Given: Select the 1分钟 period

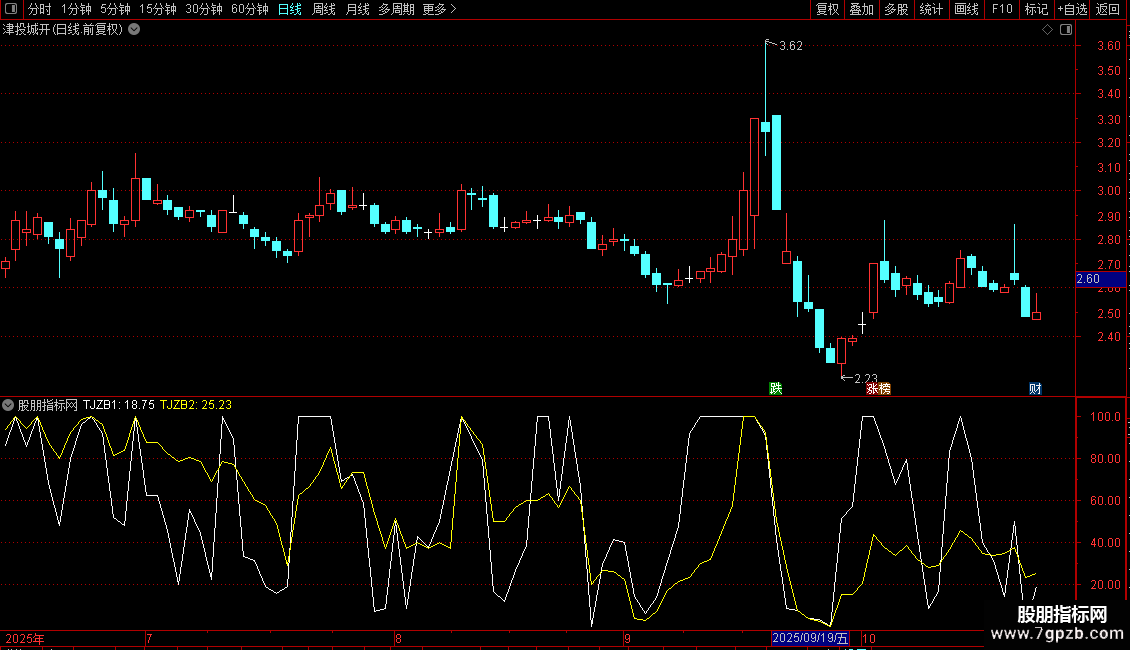Looking at the screenshot, I should click(76, 9).
